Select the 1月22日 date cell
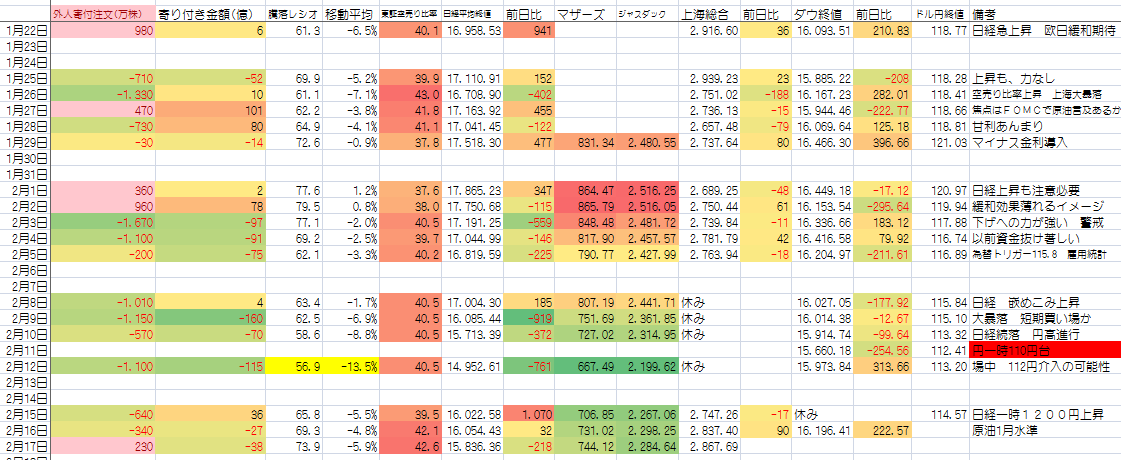Viewport: 1121px width, 460px height. click(24, 31)
